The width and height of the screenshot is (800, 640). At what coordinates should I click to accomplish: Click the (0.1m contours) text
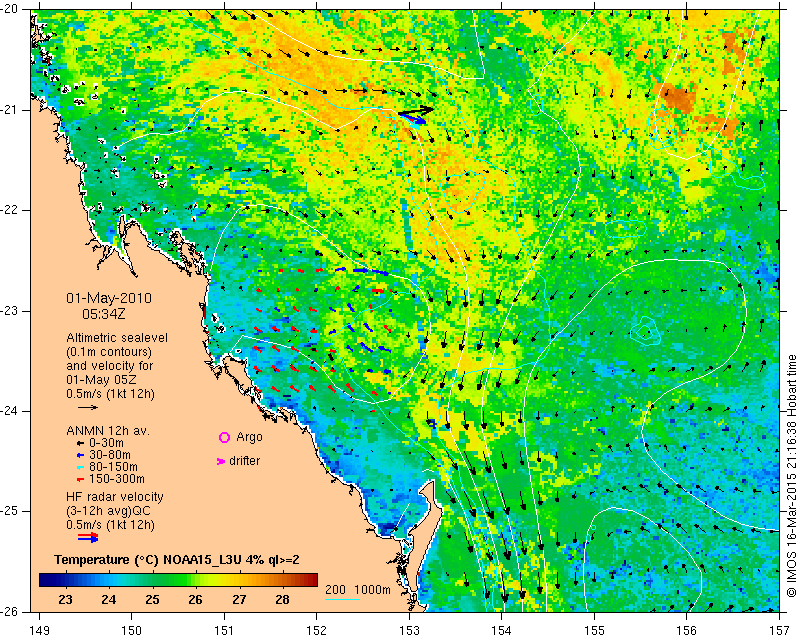pos(109,352)
